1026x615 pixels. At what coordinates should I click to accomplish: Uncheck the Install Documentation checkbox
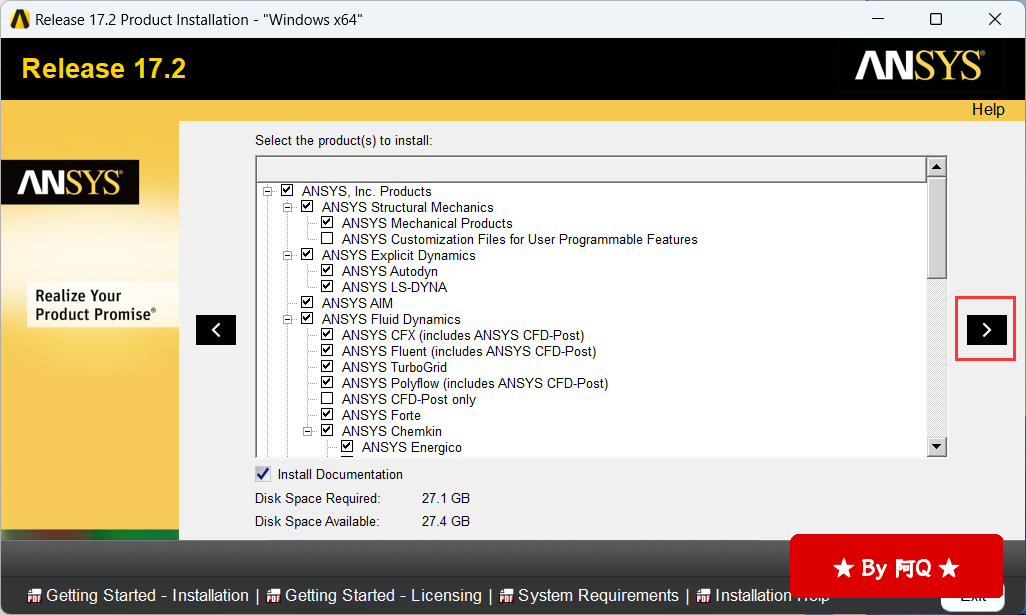pyautogui.click(x=263, y=474)
